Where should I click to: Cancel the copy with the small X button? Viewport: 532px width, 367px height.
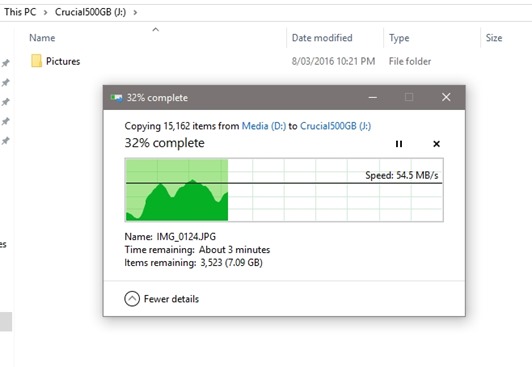coord(437,144)
